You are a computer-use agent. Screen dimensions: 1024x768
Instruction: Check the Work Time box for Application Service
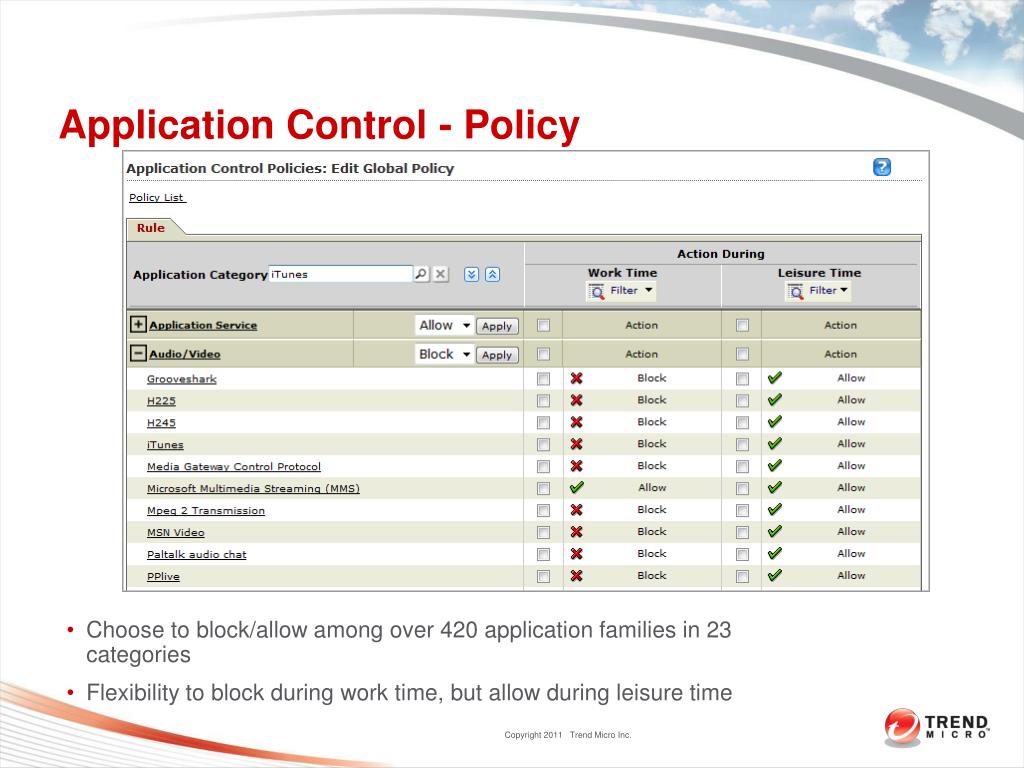(x=543, y=325)
